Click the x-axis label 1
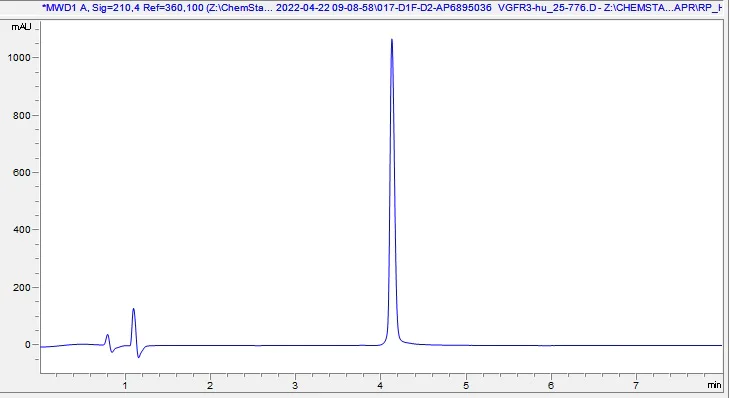730x398 pixels. tap(125, 385)
